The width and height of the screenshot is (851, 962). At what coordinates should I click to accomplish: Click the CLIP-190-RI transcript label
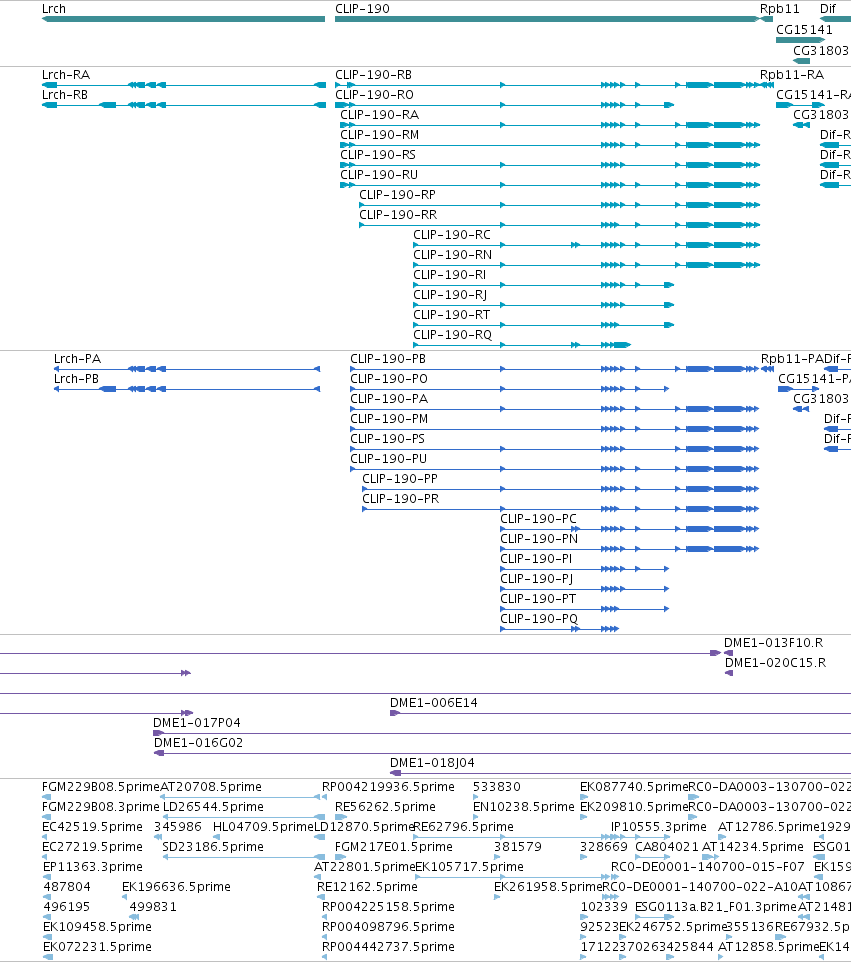pos(450,275)
